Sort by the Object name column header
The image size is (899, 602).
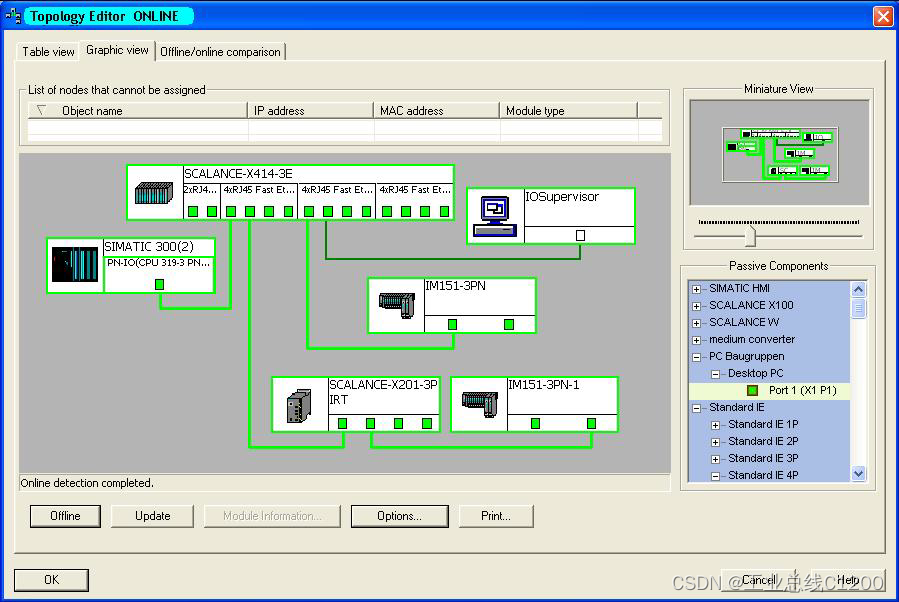(138, 111)
